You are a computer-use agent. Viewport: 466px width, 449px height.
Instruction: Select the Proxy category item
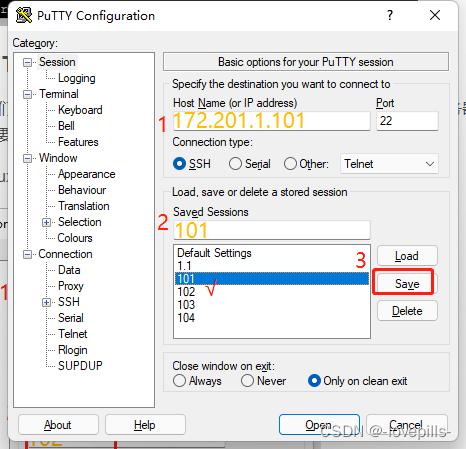click(x=71, y=286)
